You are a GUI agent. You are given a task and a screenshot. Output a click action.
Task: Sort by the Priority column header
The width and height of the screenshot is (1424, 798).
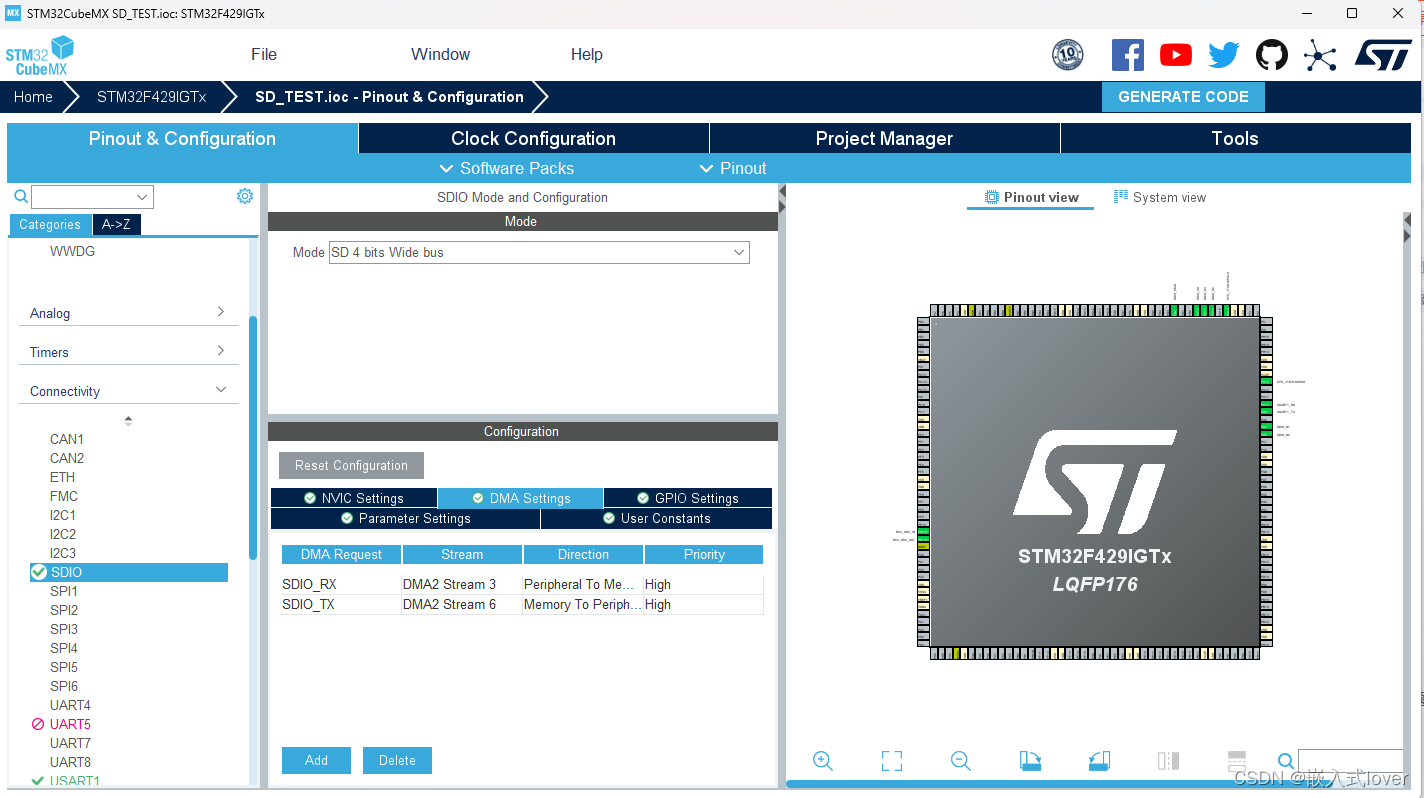point(704,554)
